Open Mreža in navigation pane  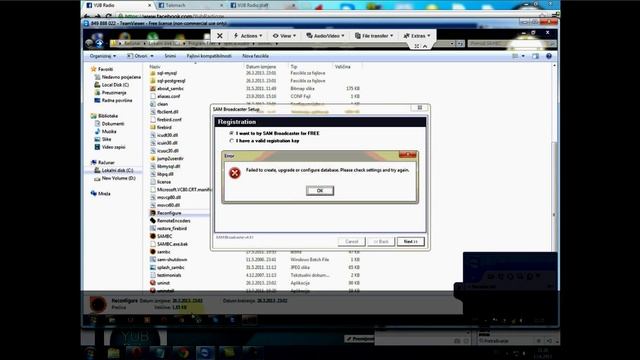coord(100,193)
